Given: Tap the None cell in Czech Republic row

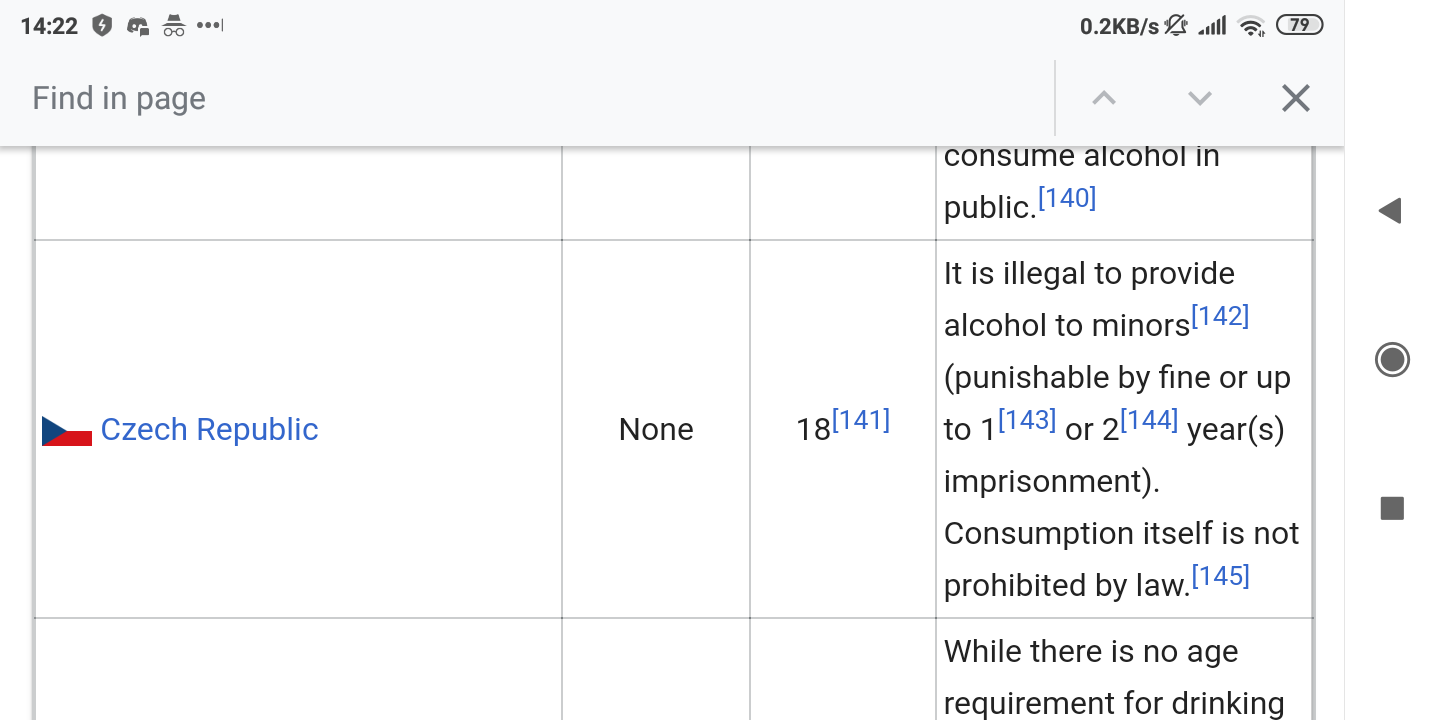Looking at the screenshot, I should pos(656,429).
